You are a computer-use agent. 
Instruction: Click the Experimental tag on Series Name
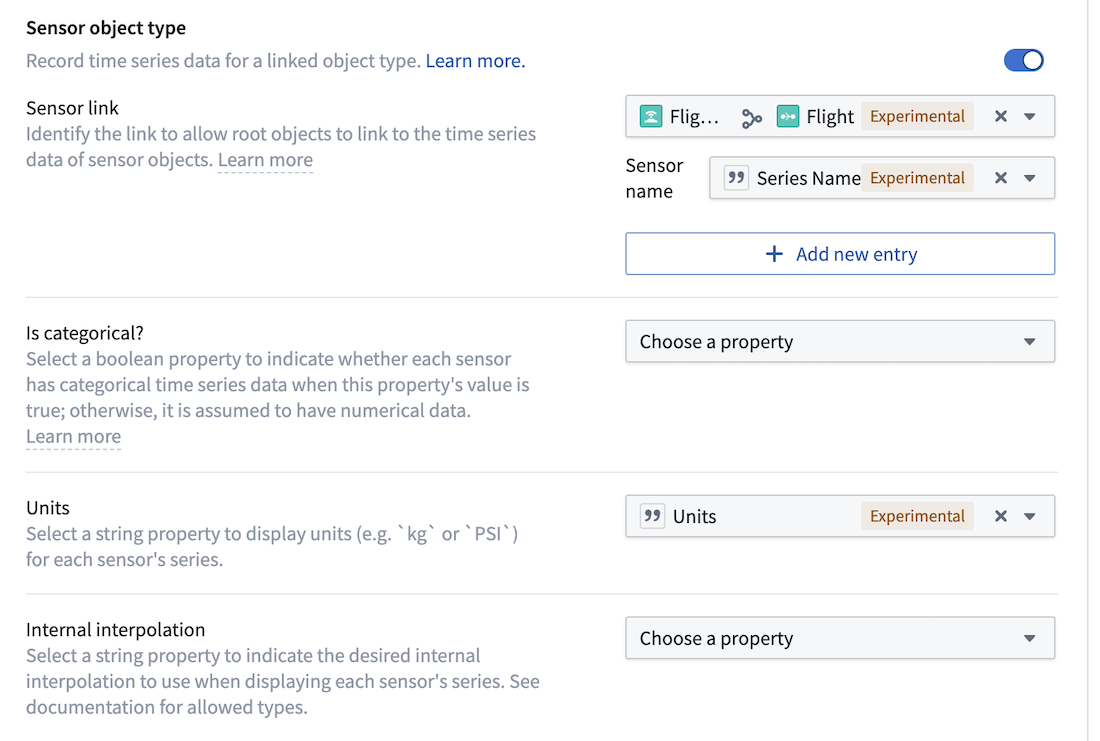coord(917,178)
